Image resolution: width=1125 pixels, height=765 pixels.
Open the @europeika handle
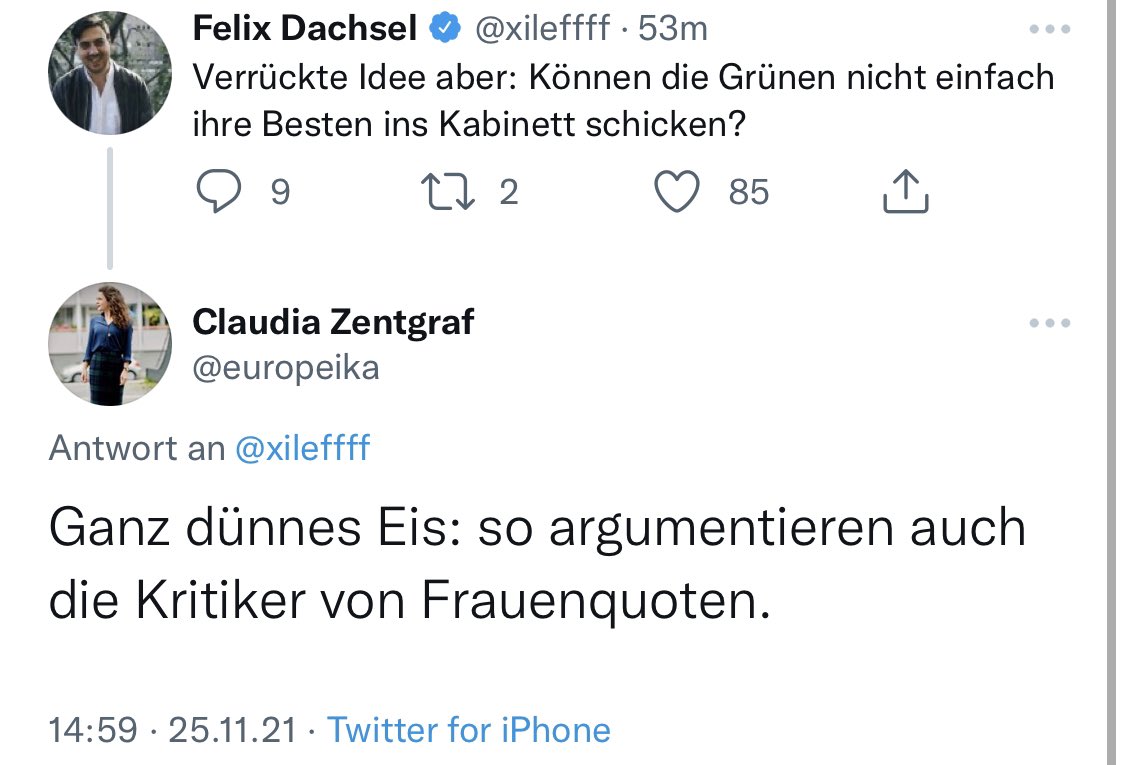[285, 368]
